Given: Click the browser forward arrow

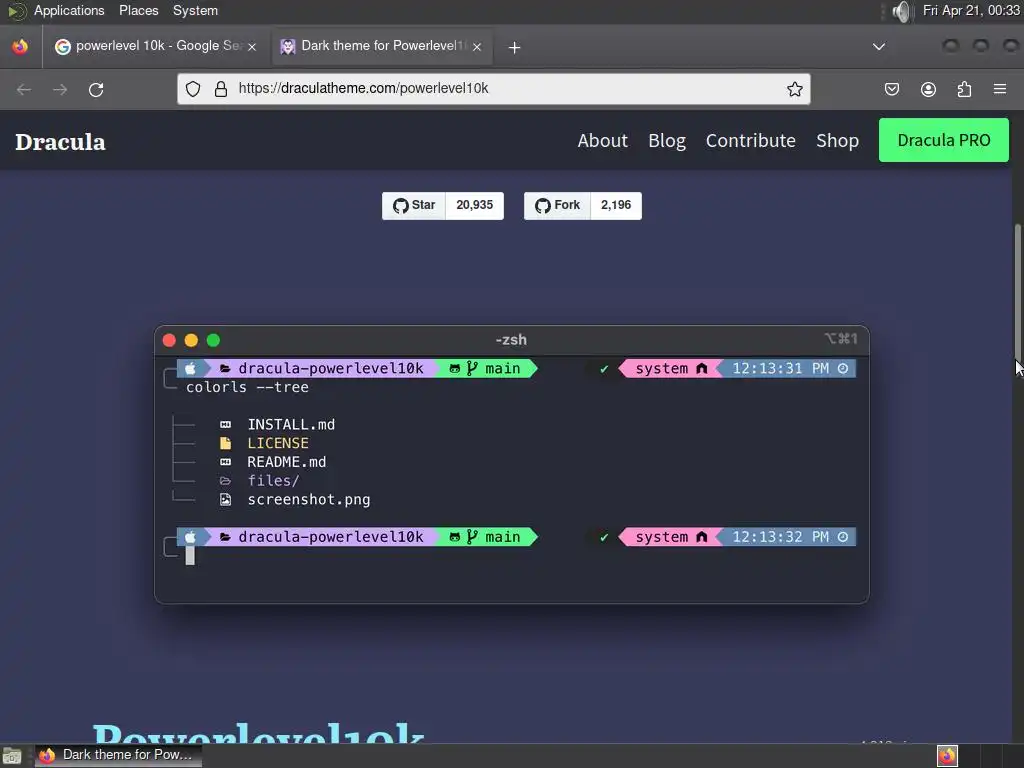Looking at the screenshot, I should (60, 89).
